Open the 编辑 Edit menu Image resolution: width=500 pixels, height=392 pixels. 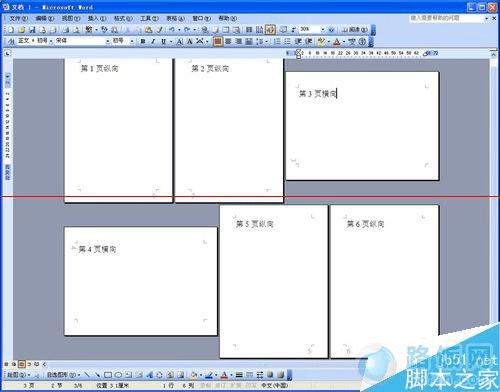point(45,18)
